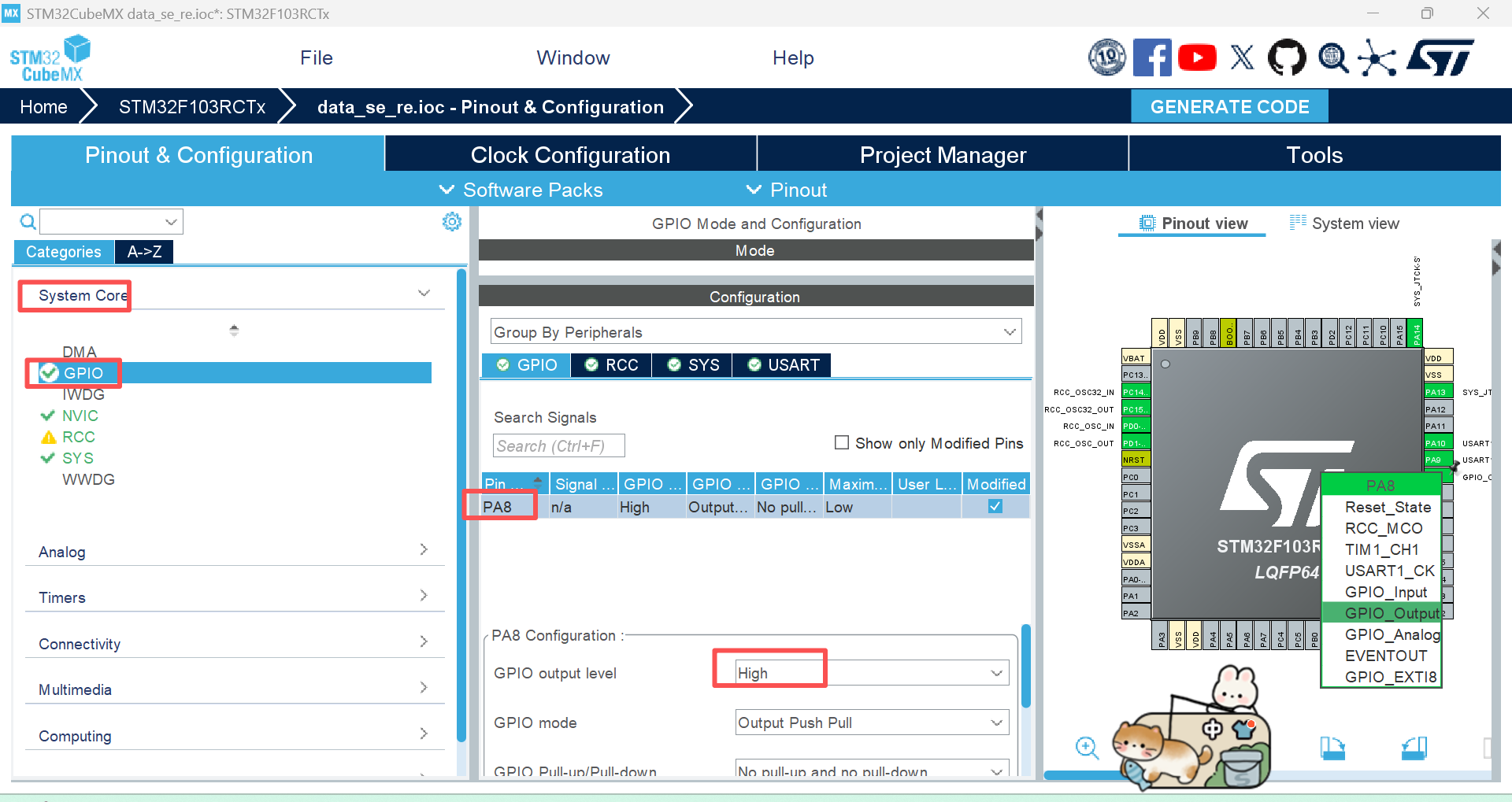Click the globe search icon in header
The width and height of the screenshot is (1512, 802).
click(1333, 57)
